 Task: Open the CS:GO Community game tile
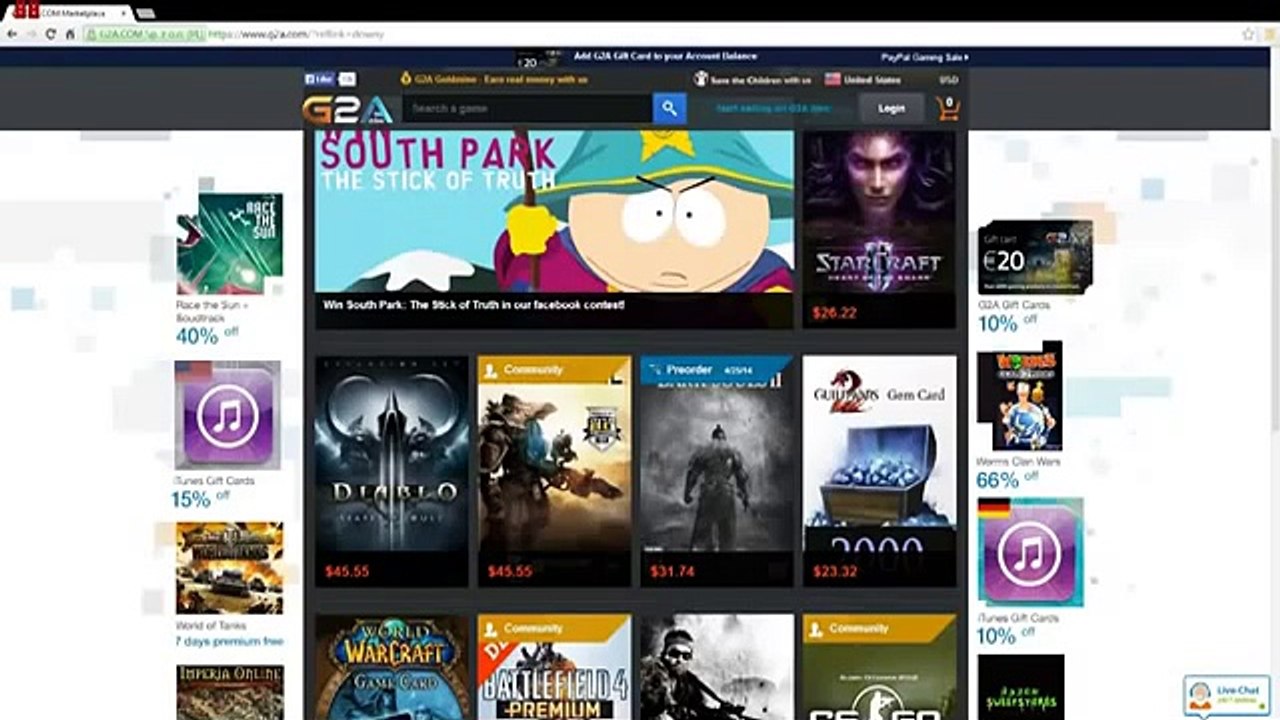879,667
